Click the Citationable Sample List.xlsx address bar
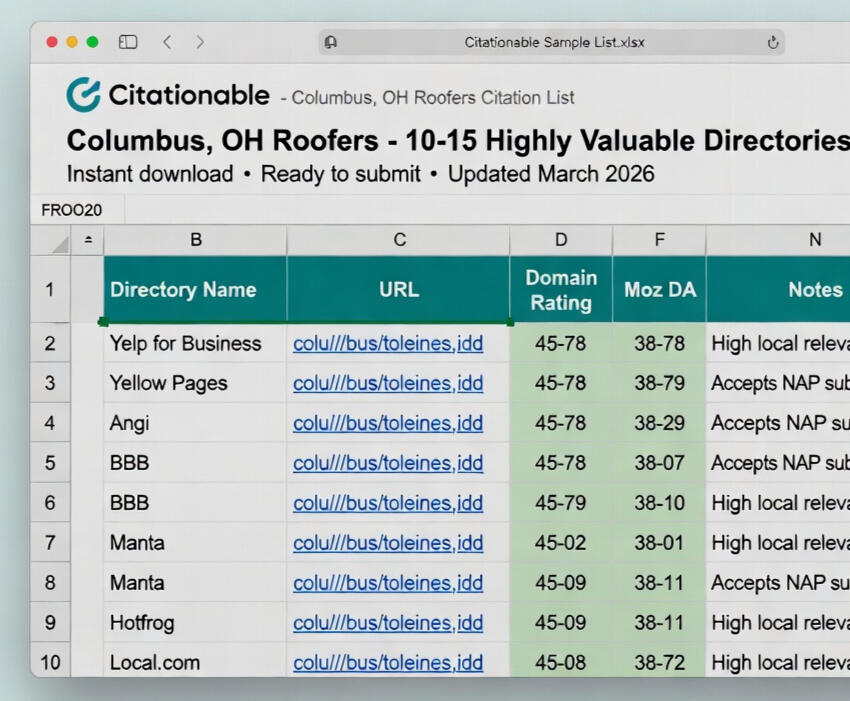The width and height of the screenshot is (850, 701). [554, 42]
